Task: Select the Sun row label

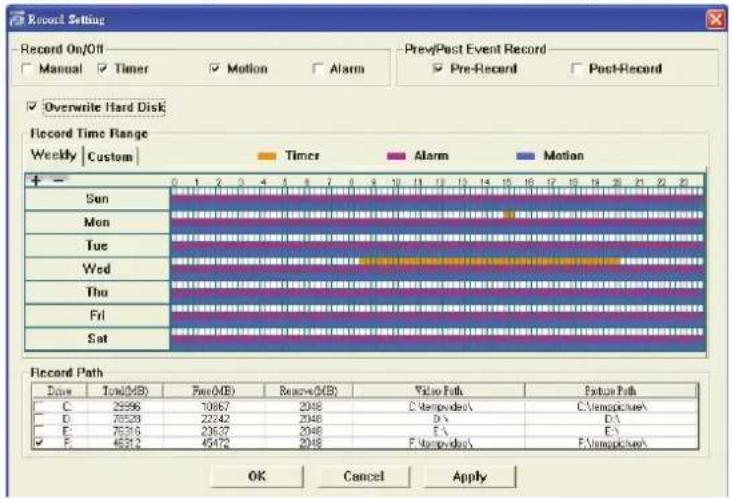Action: [x=97, y=199]
